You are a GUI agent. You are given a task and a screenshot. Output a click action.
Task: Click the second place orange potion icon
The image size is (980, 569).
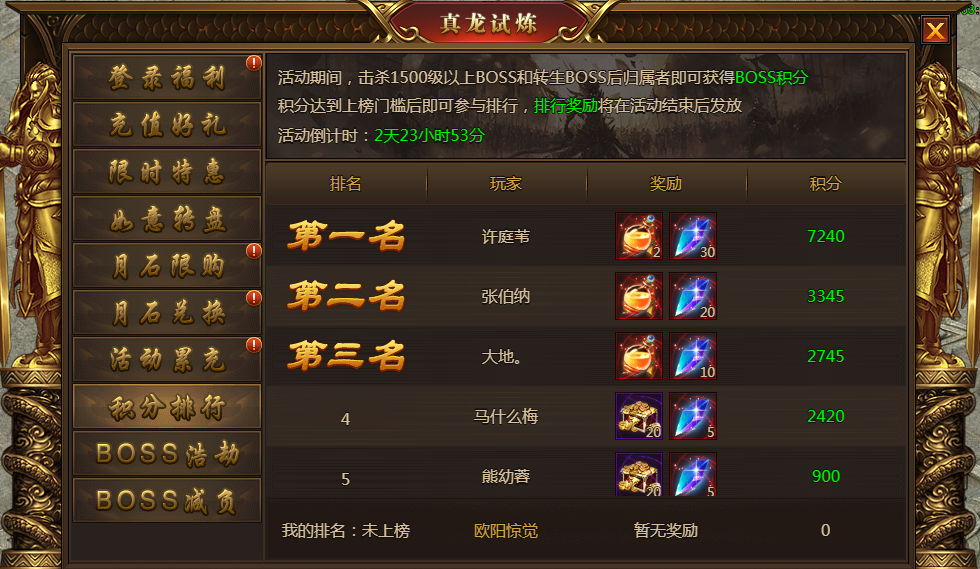point(639,296)
